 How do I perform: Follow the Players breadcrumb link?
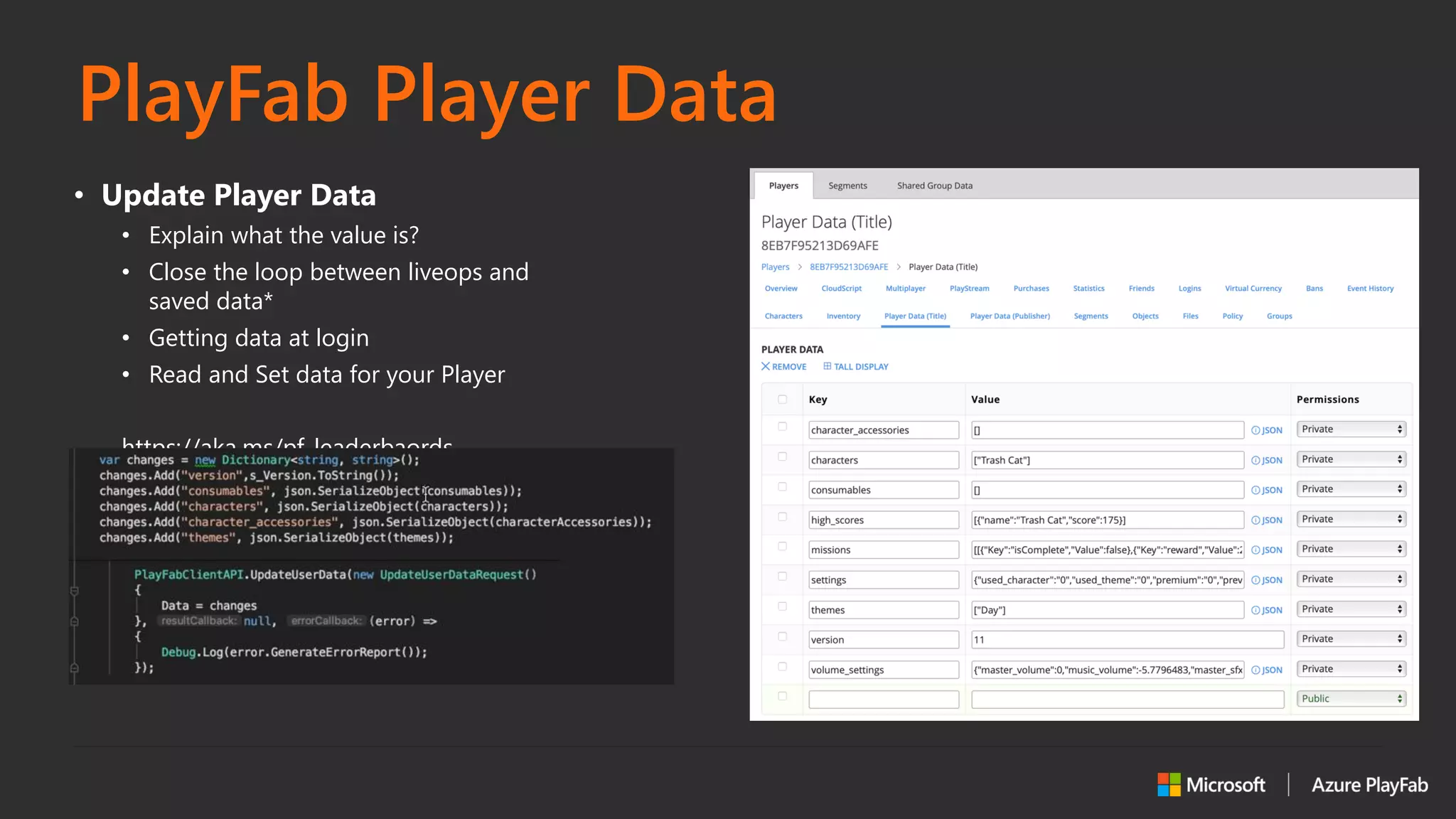pyautogui.click(x=775, y=267)
